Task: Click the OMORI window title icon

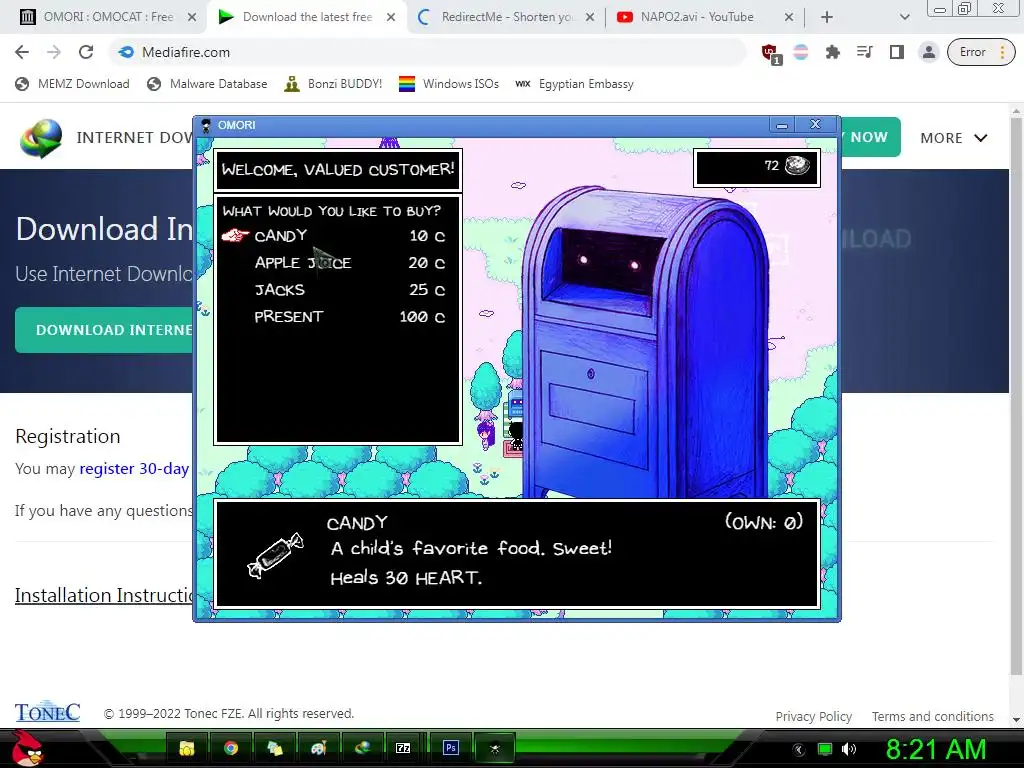Action: click(x=206, y=125)
